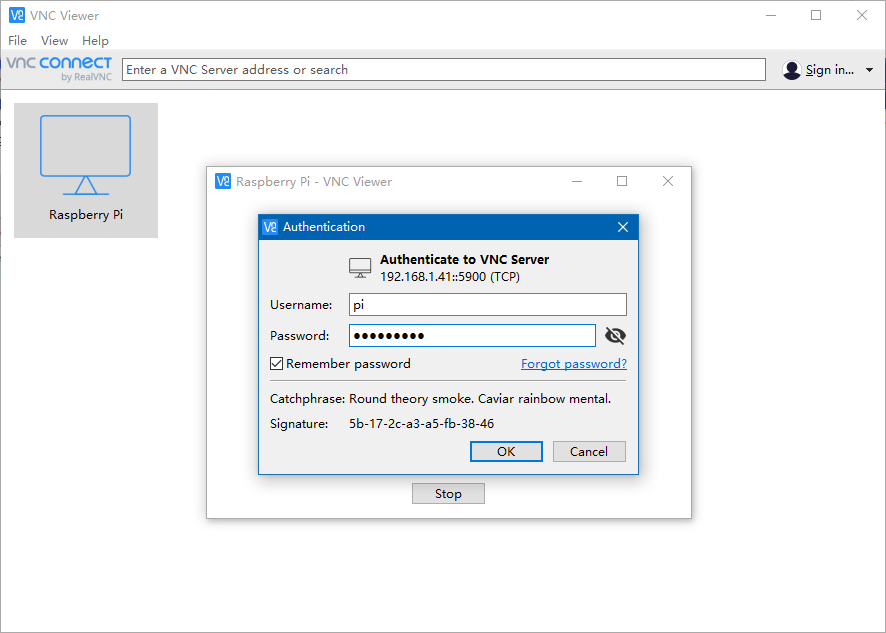This screenshot has height=633, width=886.
Task: Close the Raspberry Pi - VNC Viewer window
Action: (668, 181)
